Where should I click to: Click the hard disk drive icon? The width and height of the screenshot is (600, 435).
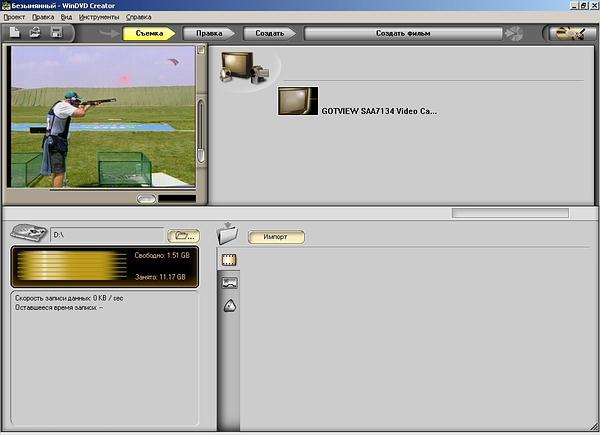tap(29, 235)
